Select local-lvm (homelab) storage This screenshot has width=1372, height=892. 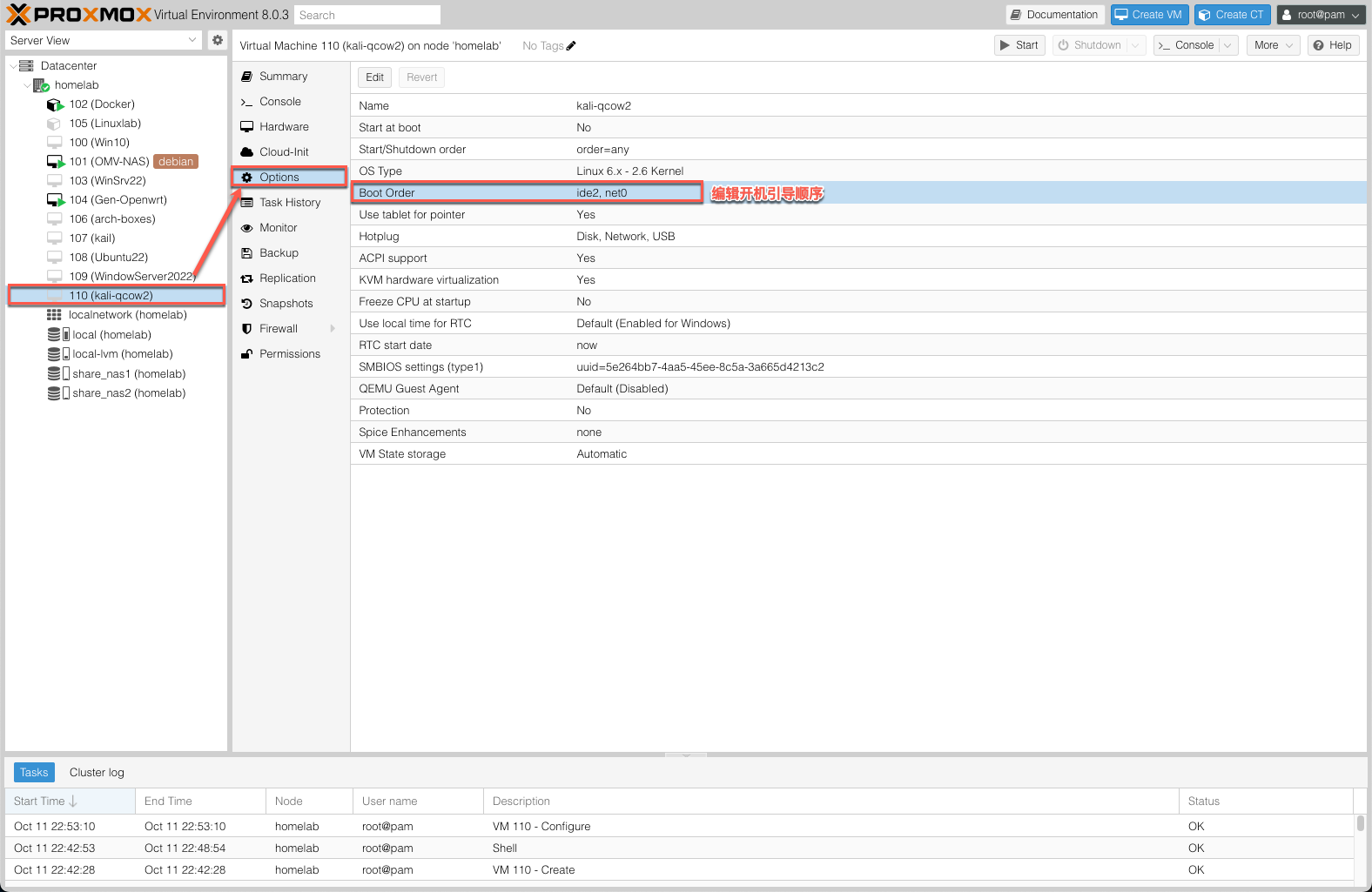(x=116, y=354)
